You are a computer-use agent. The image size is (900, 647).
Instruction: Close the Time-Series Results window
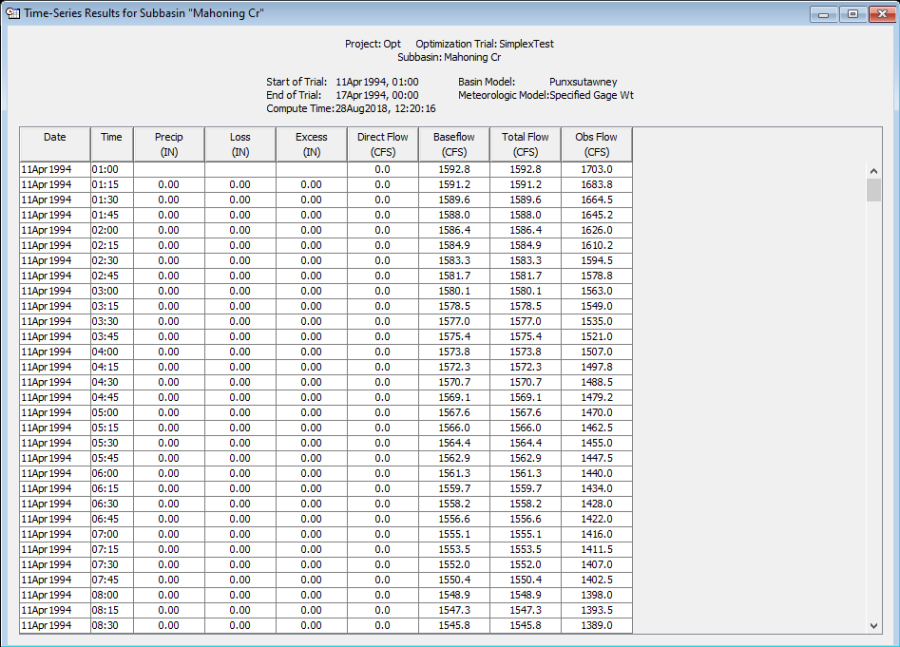tap(881, 14)
